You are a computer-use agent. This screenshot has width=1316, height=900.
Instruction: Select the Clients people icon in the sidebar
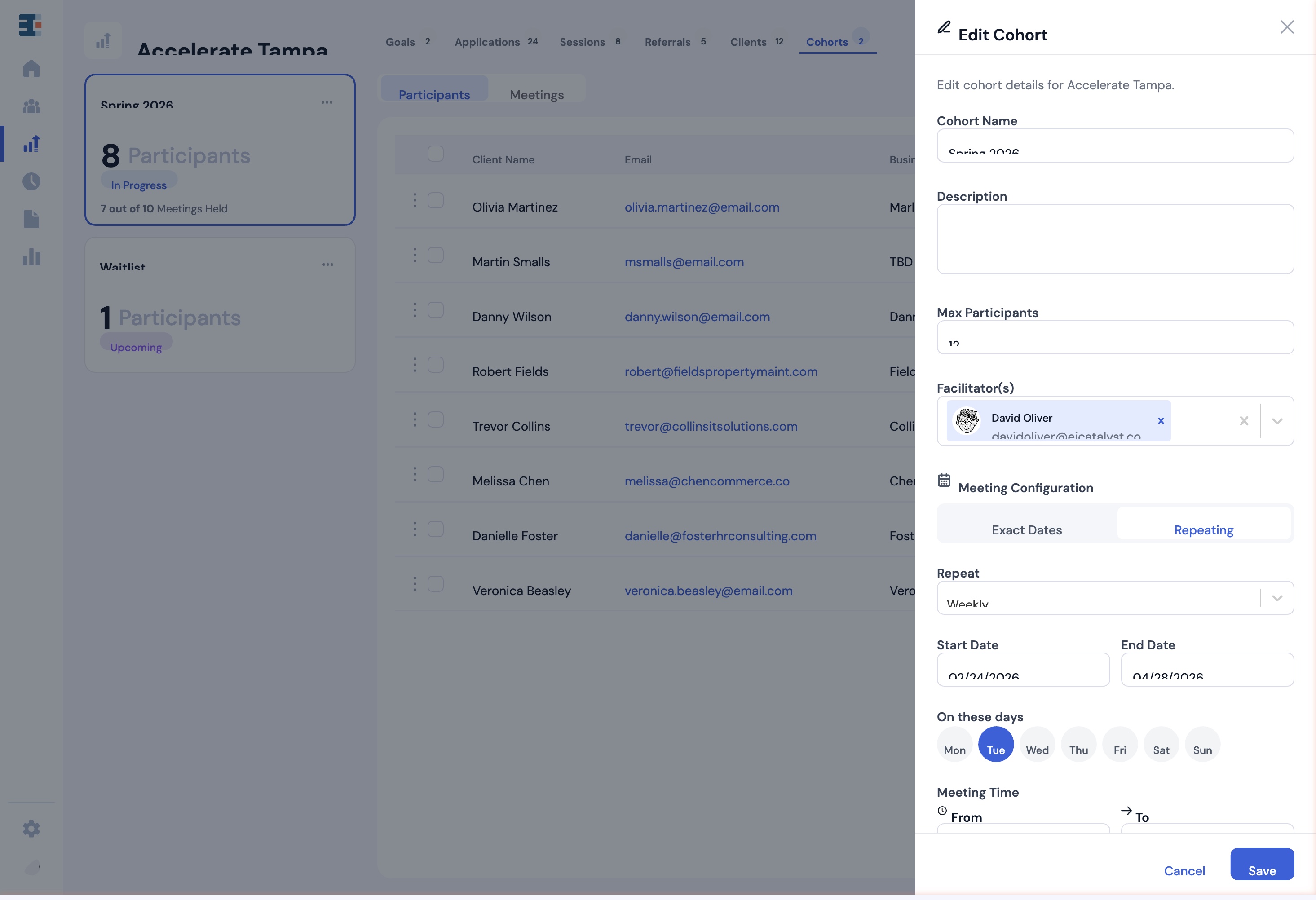31,106
